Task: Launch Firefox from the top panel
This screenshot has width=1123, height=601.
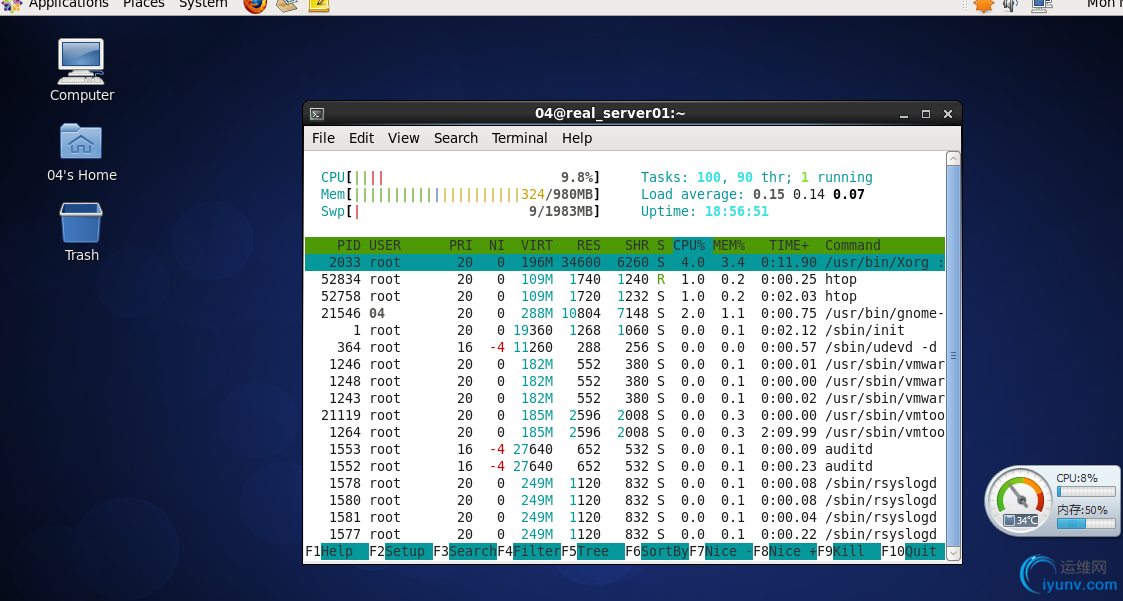Action: 255,5
